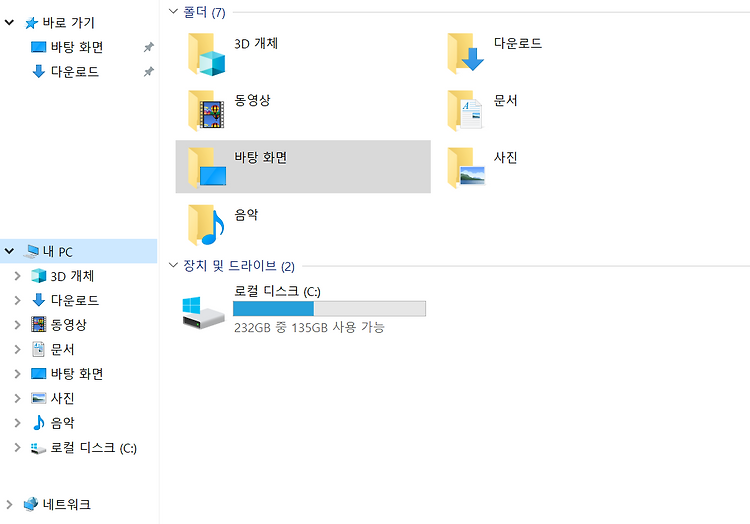Screen dimensions: 750x524
Task: Open the 로컬 디스크 (C:) drive icon
Action: click(203, 313)
